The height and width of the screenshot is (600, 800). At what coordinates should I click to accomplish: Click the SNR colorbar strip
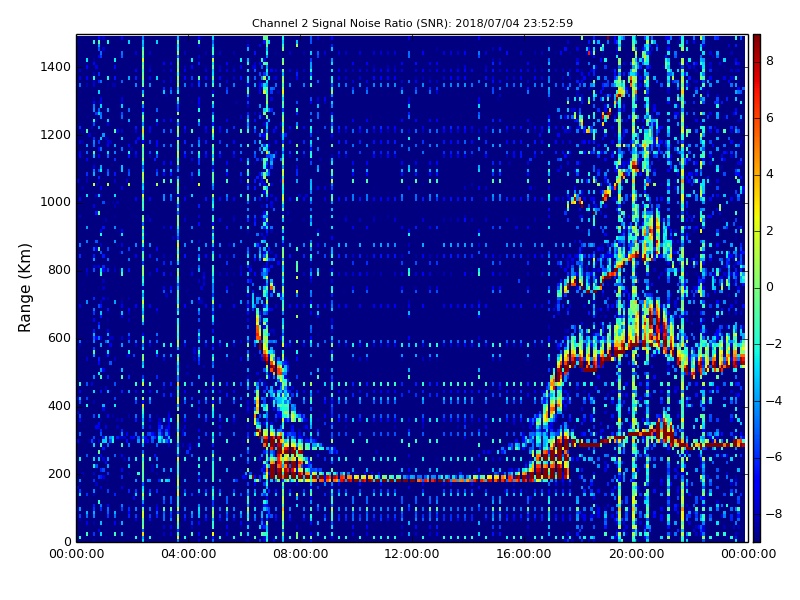[757, 288]
